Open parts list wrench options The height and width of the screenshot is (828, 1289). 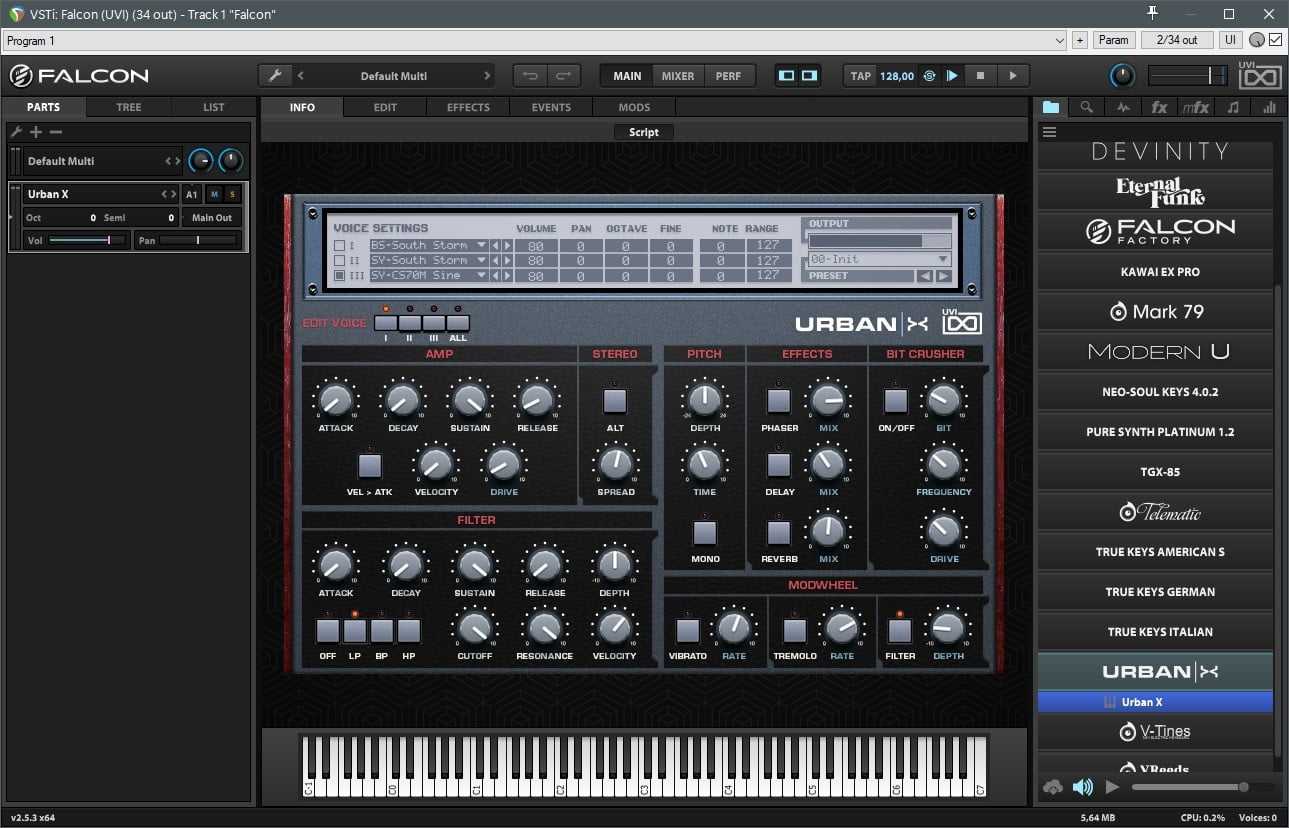coord(16,132)
